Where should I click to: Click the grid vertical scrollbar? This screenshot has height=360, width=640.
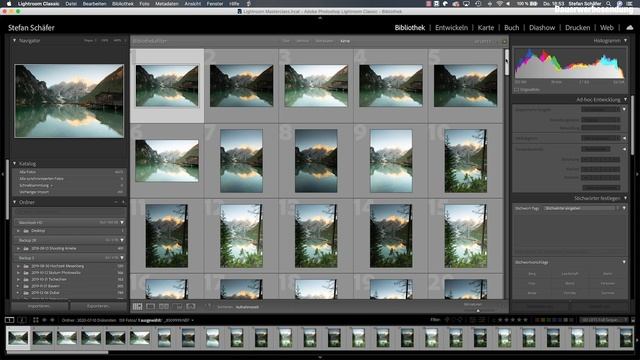click(507, 62)
